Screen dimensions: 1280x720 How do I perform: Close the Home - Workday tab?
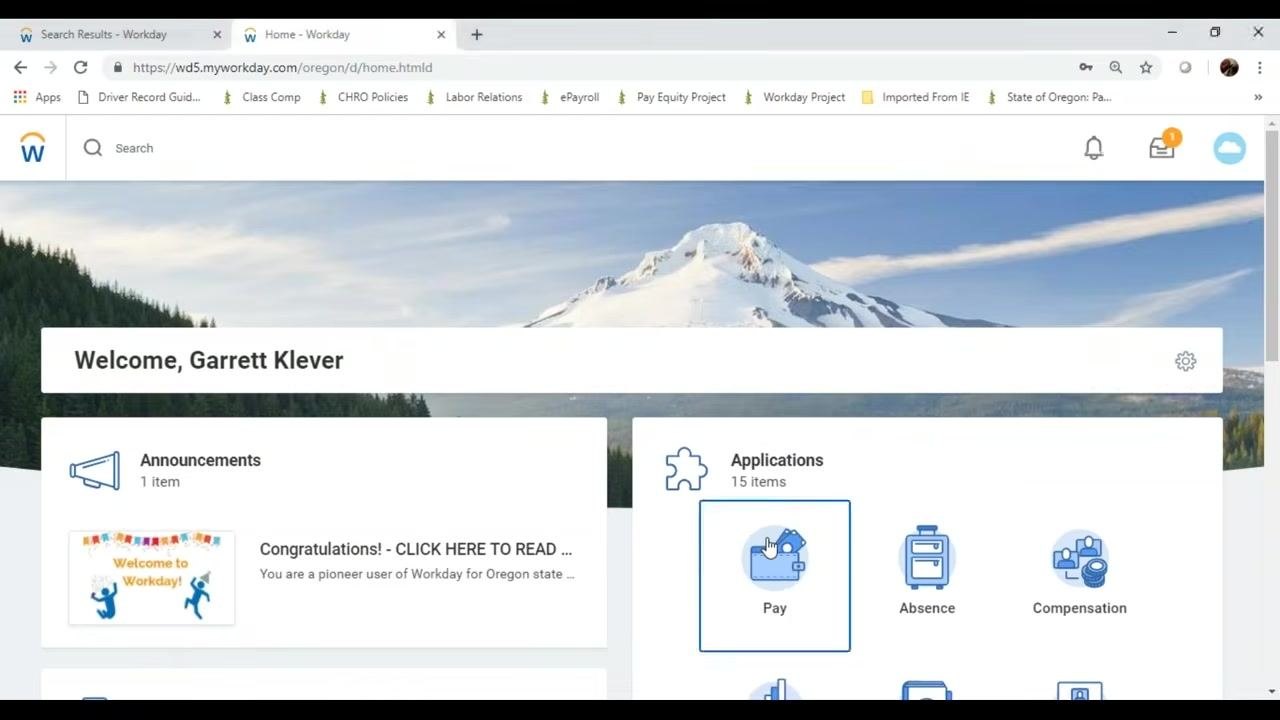click(441, 34)
